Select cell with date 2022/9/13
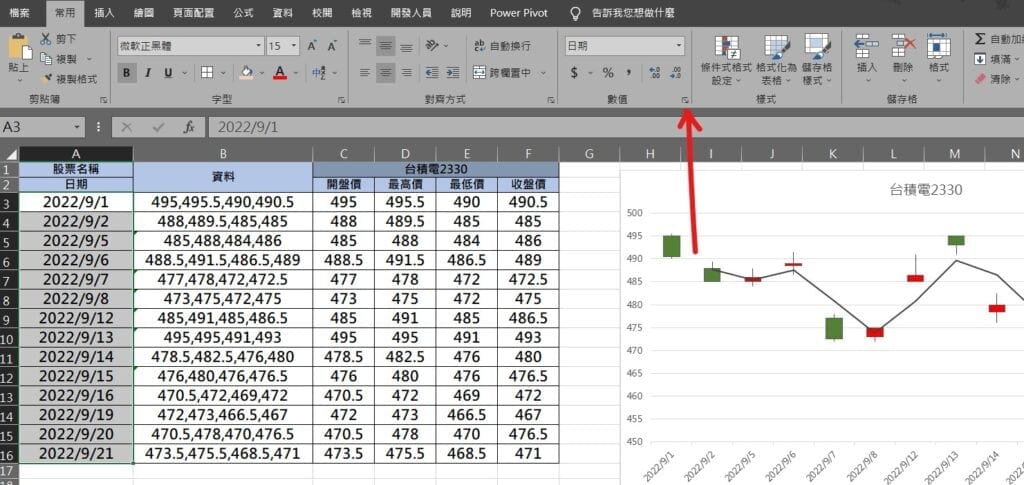 [x=76, y=337]
